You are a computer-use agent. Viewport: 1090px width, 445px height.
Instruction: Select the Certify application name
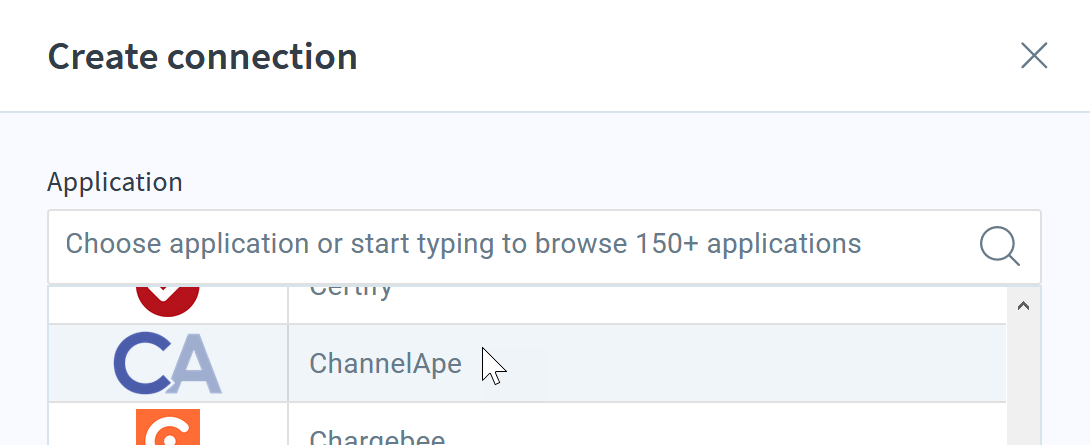351,291
